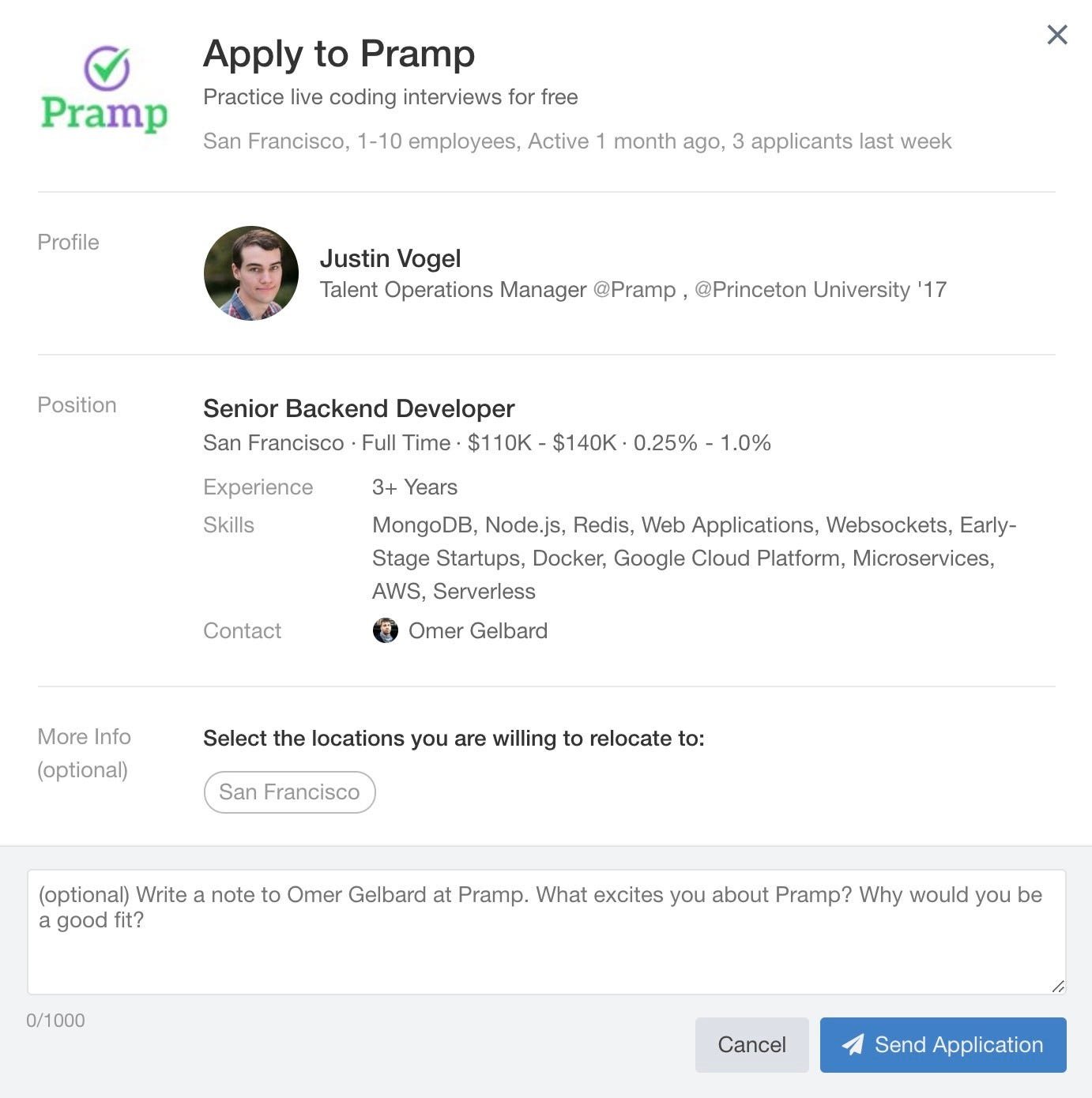Click the Senior Backend Developer position title
1092x1098 pixels.
pyautogui.click(x=359, y=408)
